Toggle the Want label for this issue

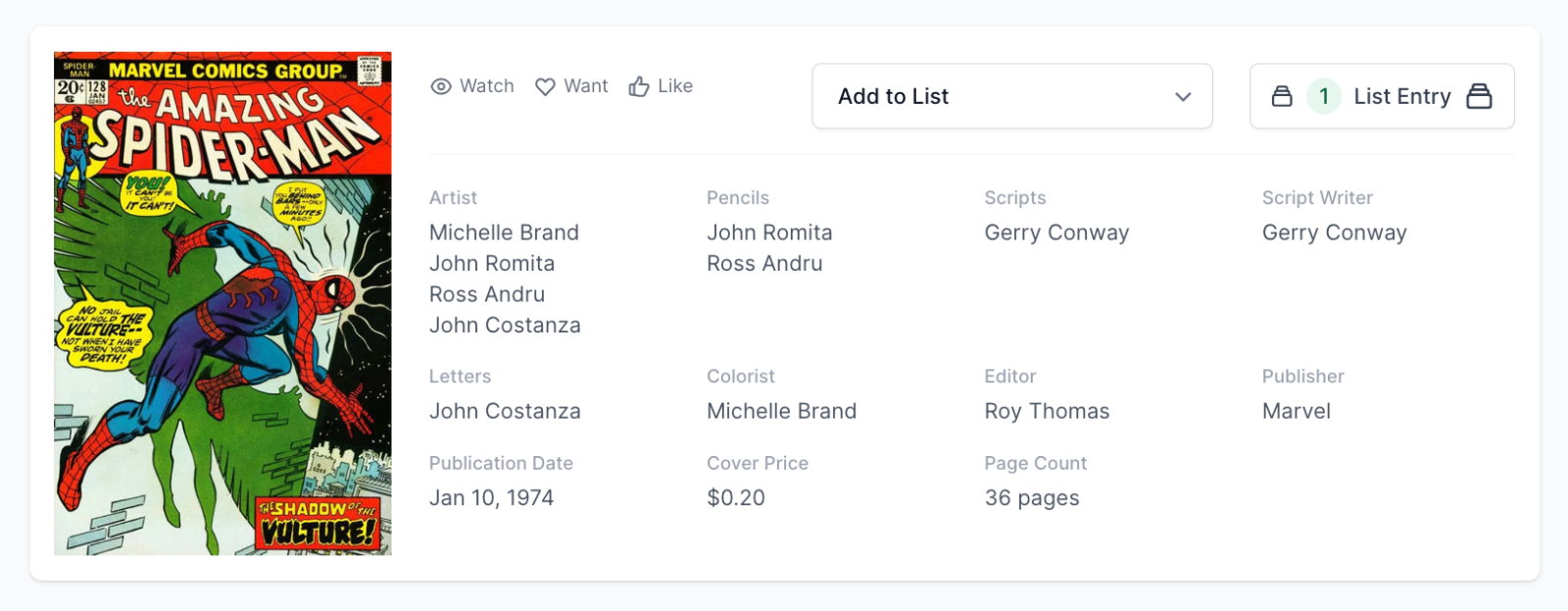coord(586,86)
